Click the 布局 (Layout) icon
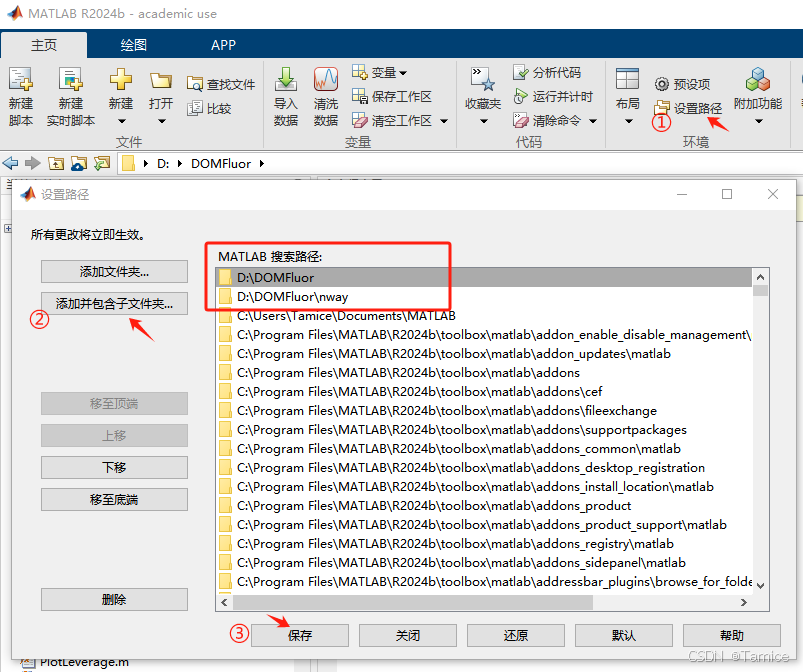 click(627, 80)
